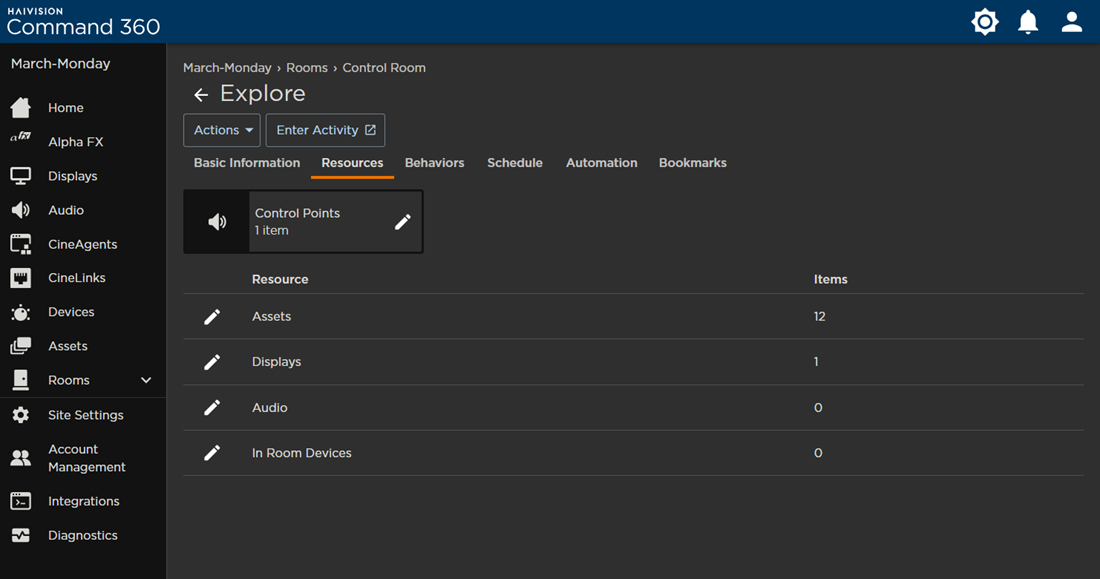The width and height of the screenshot is (1100, 579).
Task: Click the Displays monitor icon
Action: pos(20,176)
